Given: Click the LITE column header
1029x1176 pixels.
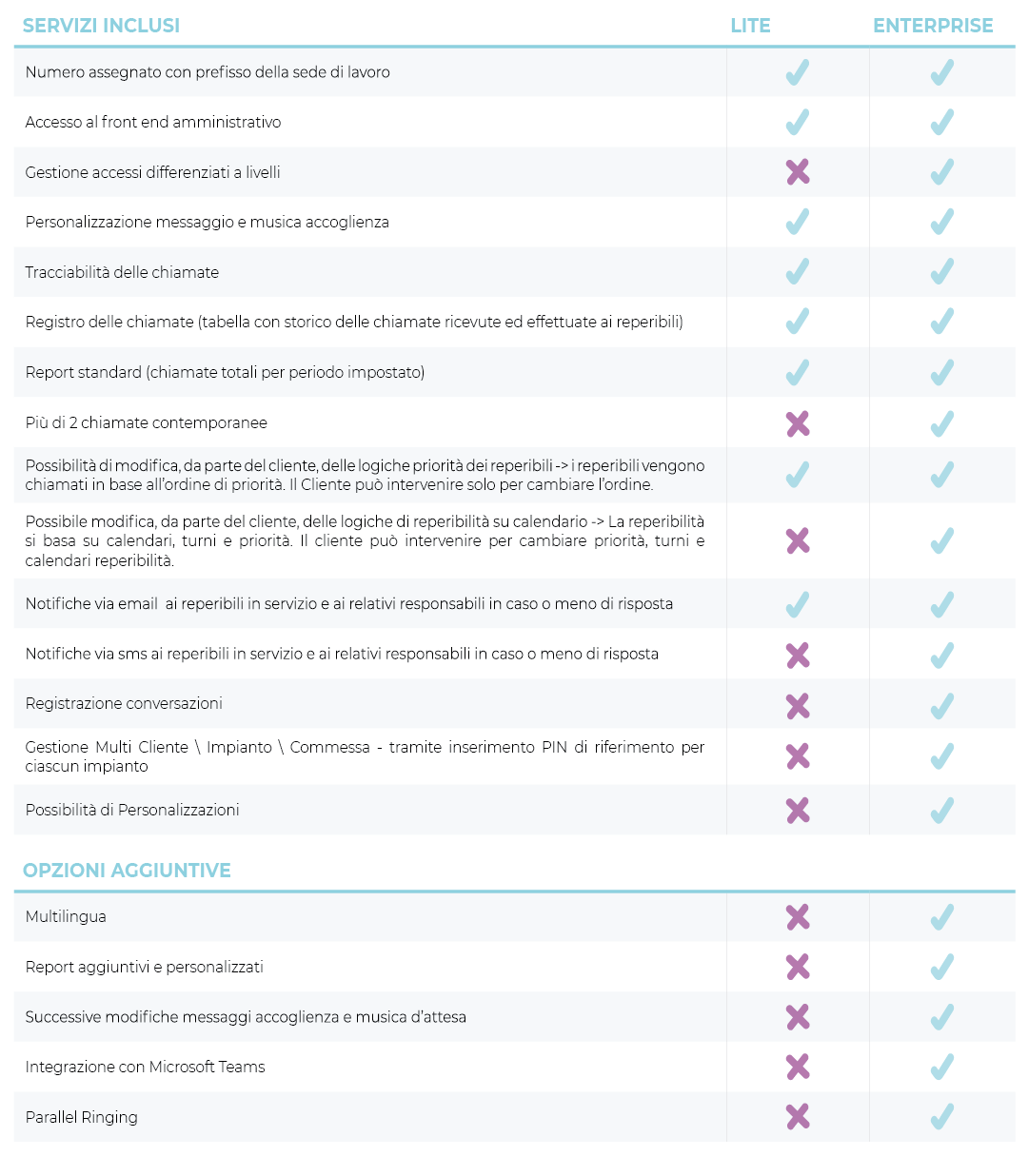Looking at the screenshot, I should (x=750, y=26).
